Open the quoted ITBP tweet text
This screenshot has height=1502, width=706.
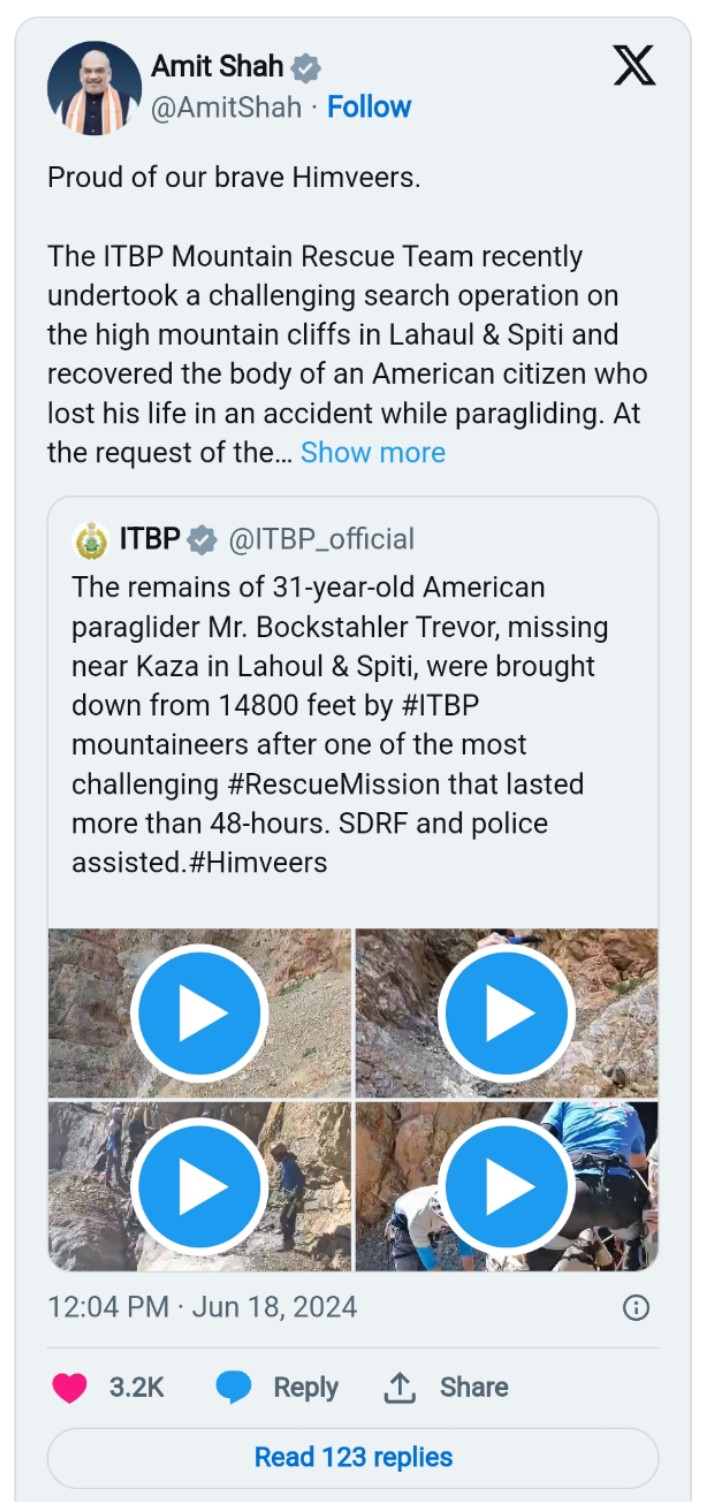[x=340, y=725]
